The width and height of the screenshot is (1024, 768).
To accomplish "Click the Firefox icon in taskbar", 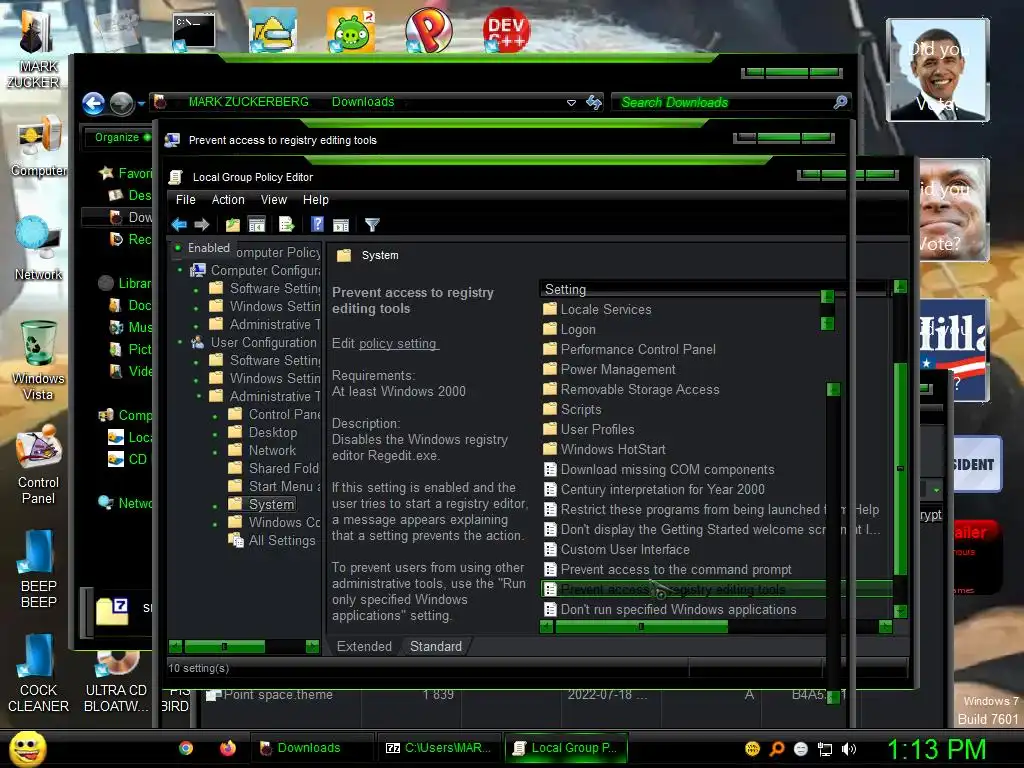I will point(227,748).
